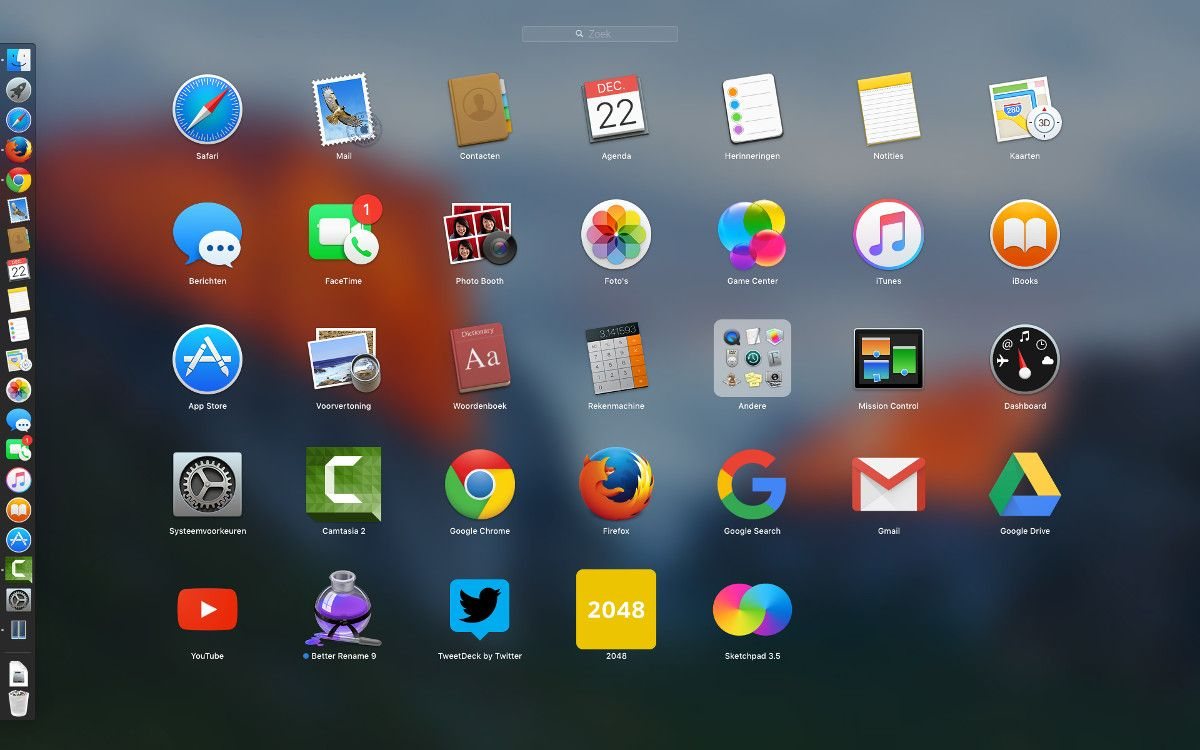
Task: Start Photo Booth
Action: click(480, 235)
